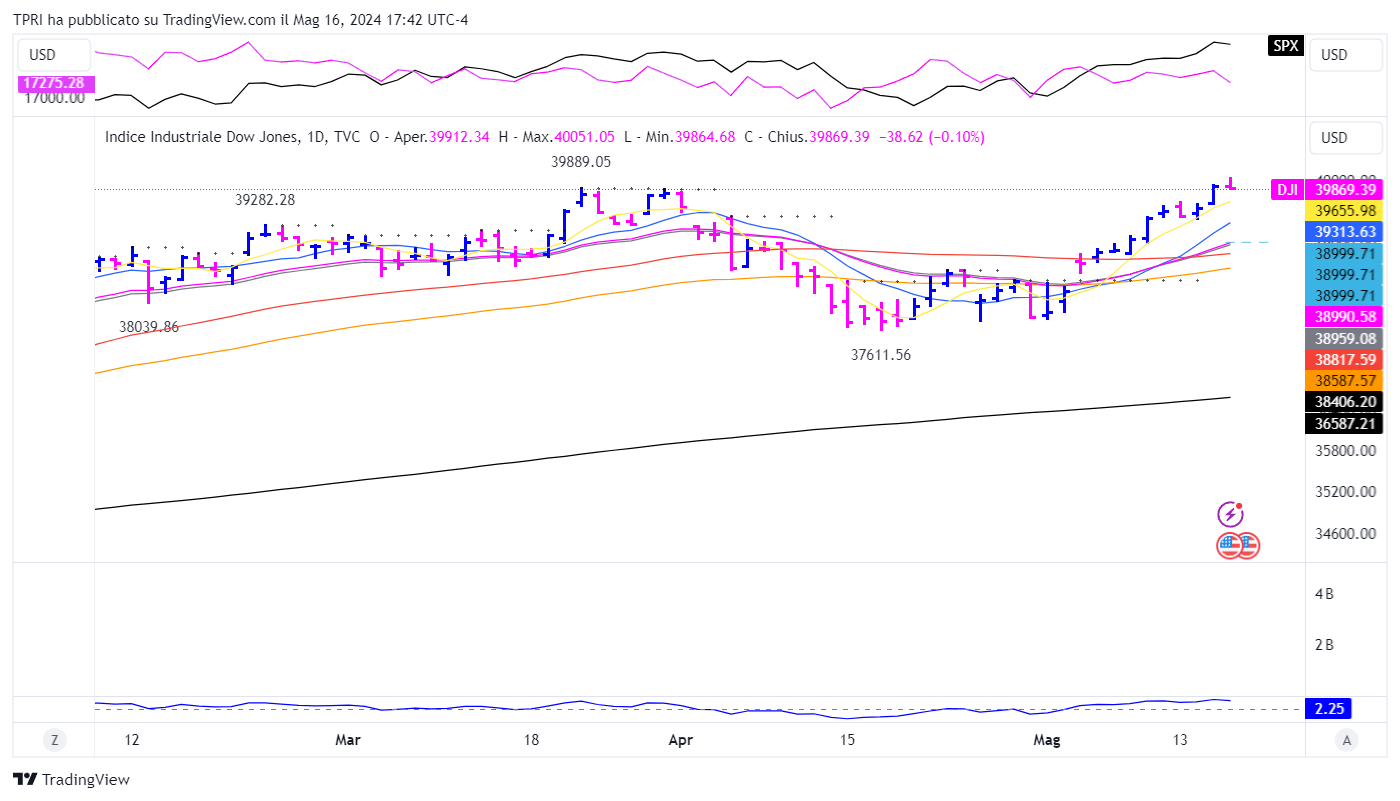Click the blue 2.25 indicator value label

coord(1329,709)
